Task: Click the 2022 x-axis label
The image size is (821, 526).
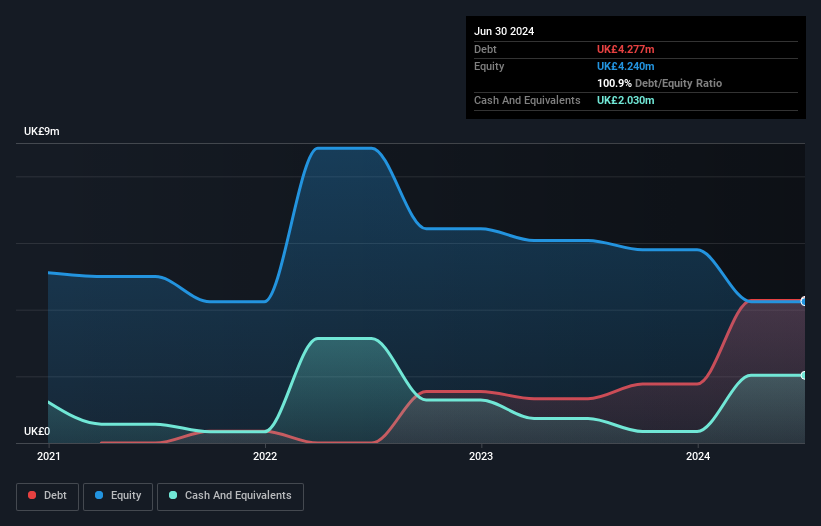Action: point(265,456)
